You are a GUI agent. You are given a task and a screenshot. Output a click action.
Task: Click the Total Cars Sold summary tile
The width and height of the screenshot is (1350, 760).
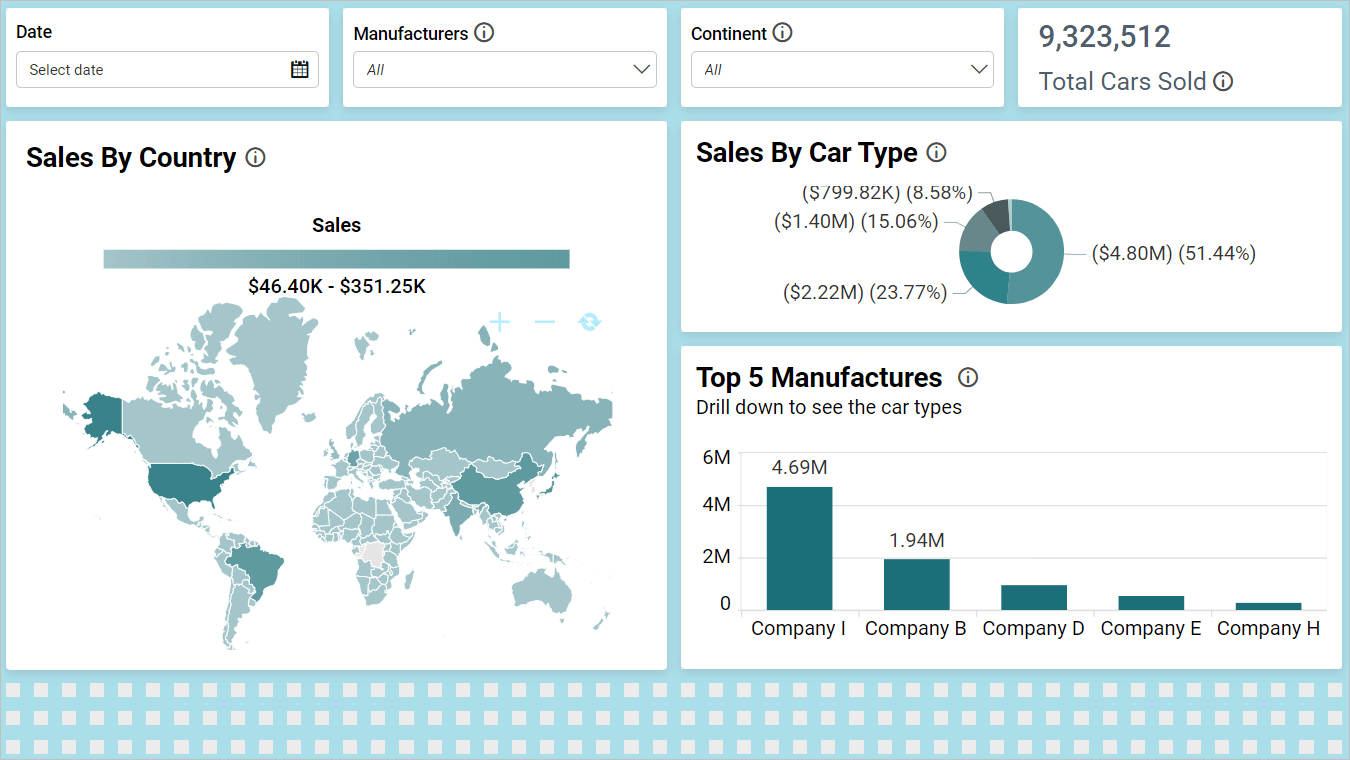1179,57
